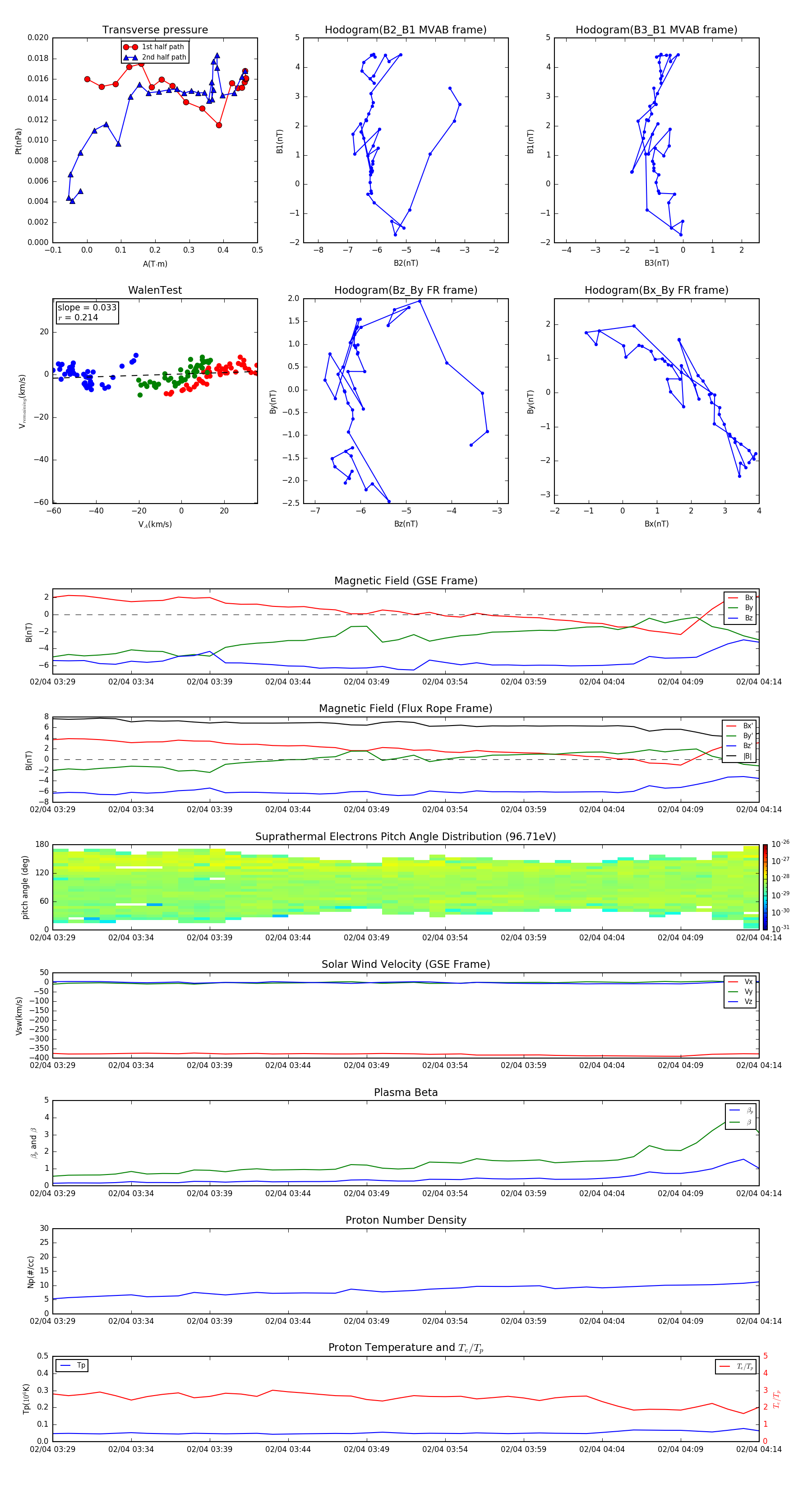Click the 'Plasma Beta' plot title
The width and height of the screenshot is (812, 1489).
(x=406, y=1092)
